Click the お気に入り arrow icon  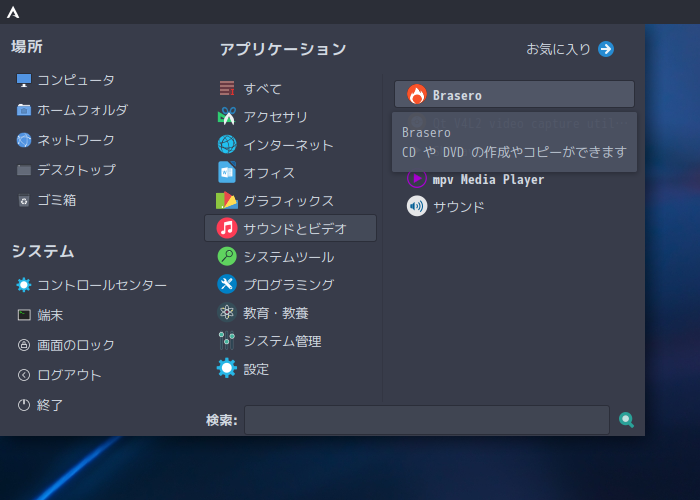(606, 49)
